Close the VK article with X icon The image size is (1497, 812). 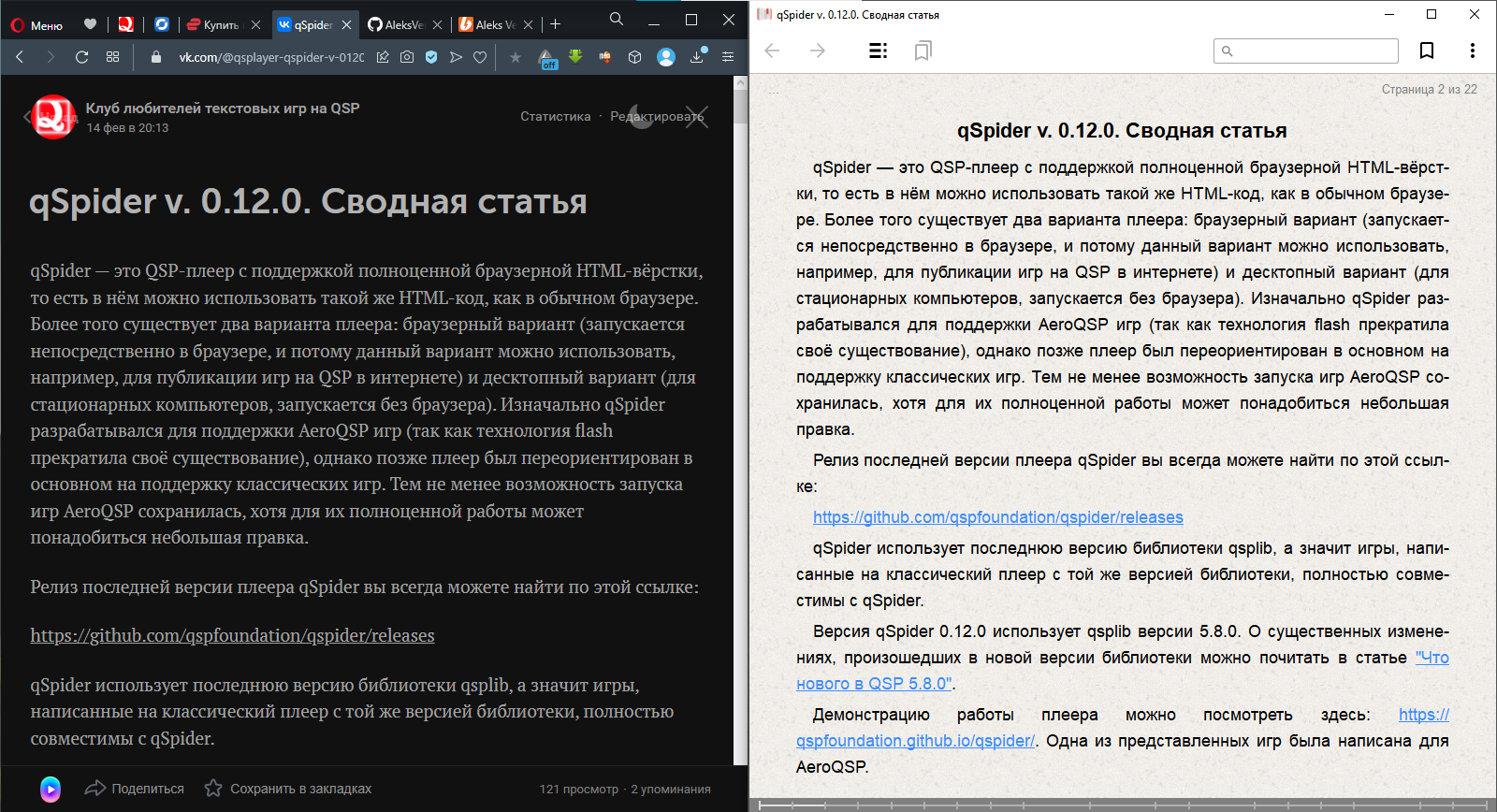pos(696,117)
